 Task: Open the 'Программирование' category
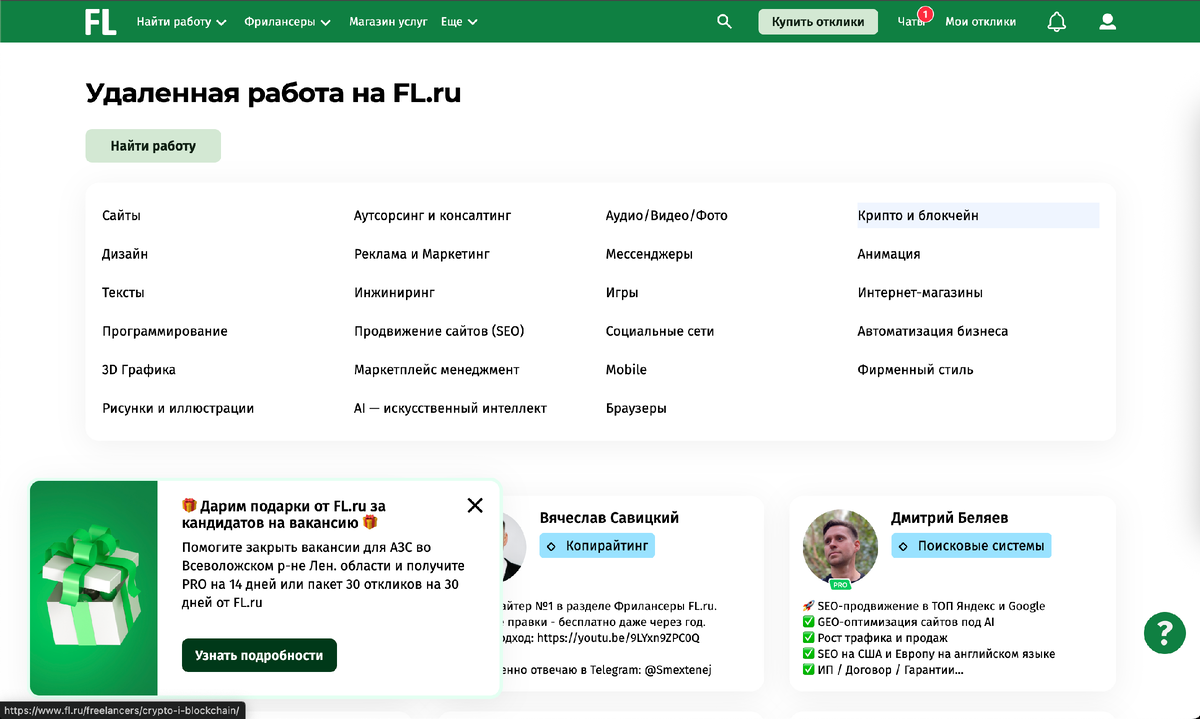(x=165, y=331)
